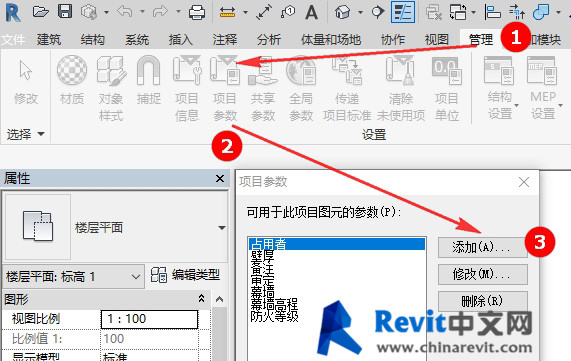Click the 视图比例 value field 1 : 100
The image size is (571, 361).
point(149,319)
